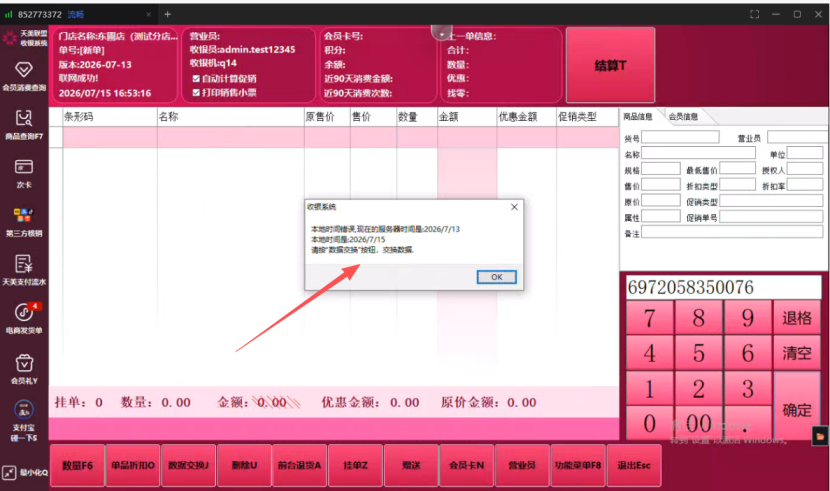Screen dimensions: 830x491
Task: Tap keypad digit 5
Action: [x=699, y=353]
